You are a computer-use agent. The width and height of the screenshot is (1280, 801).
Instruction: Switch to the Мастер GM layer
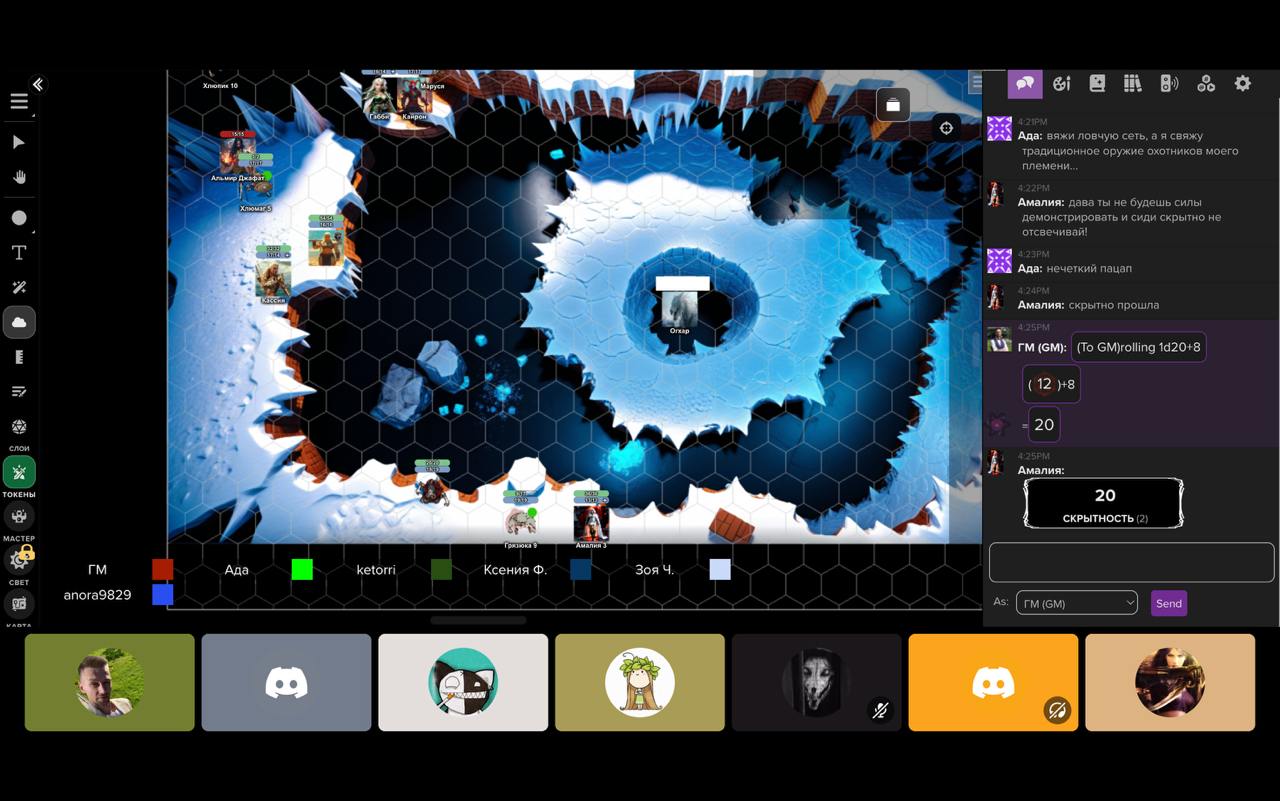(x=19, y=517)
